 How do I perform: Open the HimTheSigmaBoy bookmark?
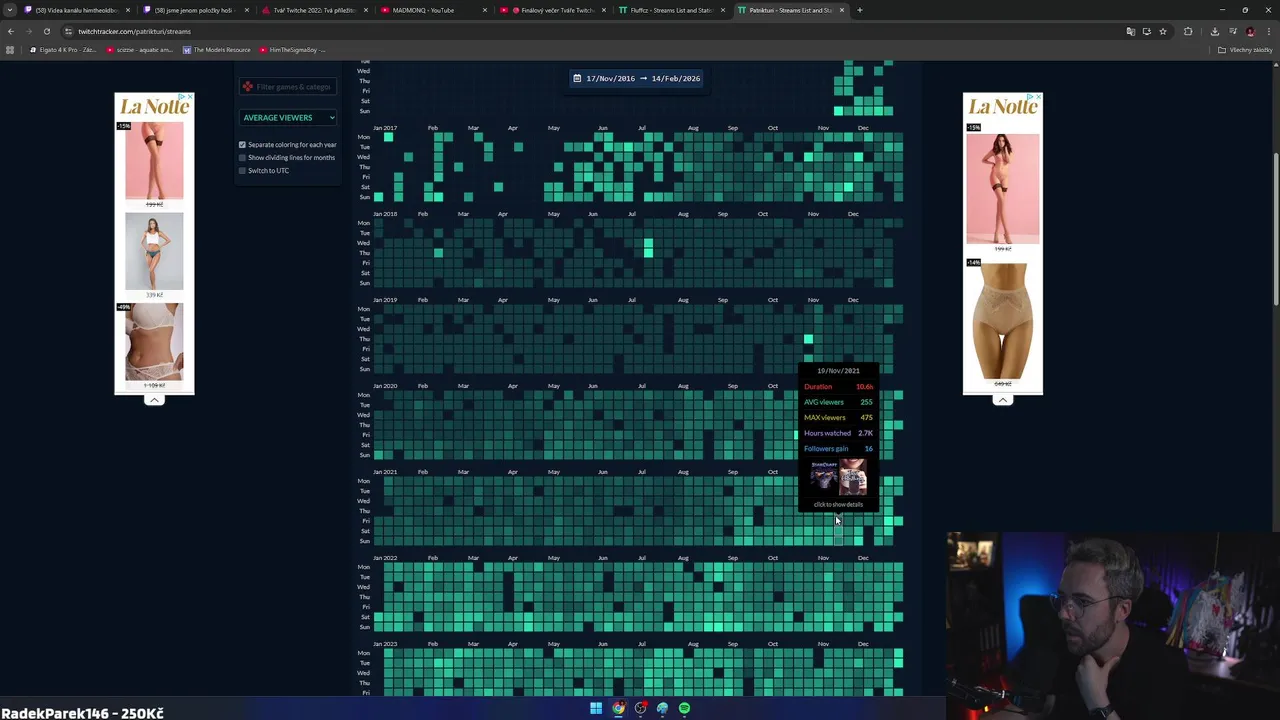292,50
